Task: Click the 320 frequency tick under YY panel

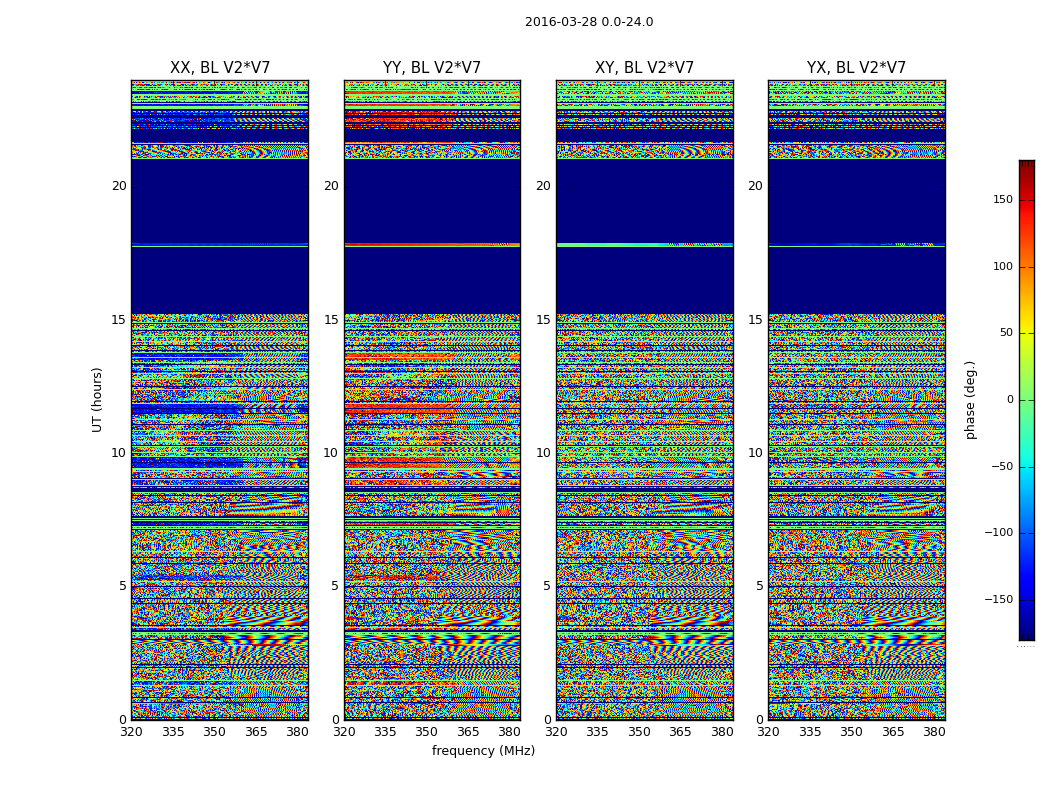Action: pyautogui.click(x=344, y=732)
